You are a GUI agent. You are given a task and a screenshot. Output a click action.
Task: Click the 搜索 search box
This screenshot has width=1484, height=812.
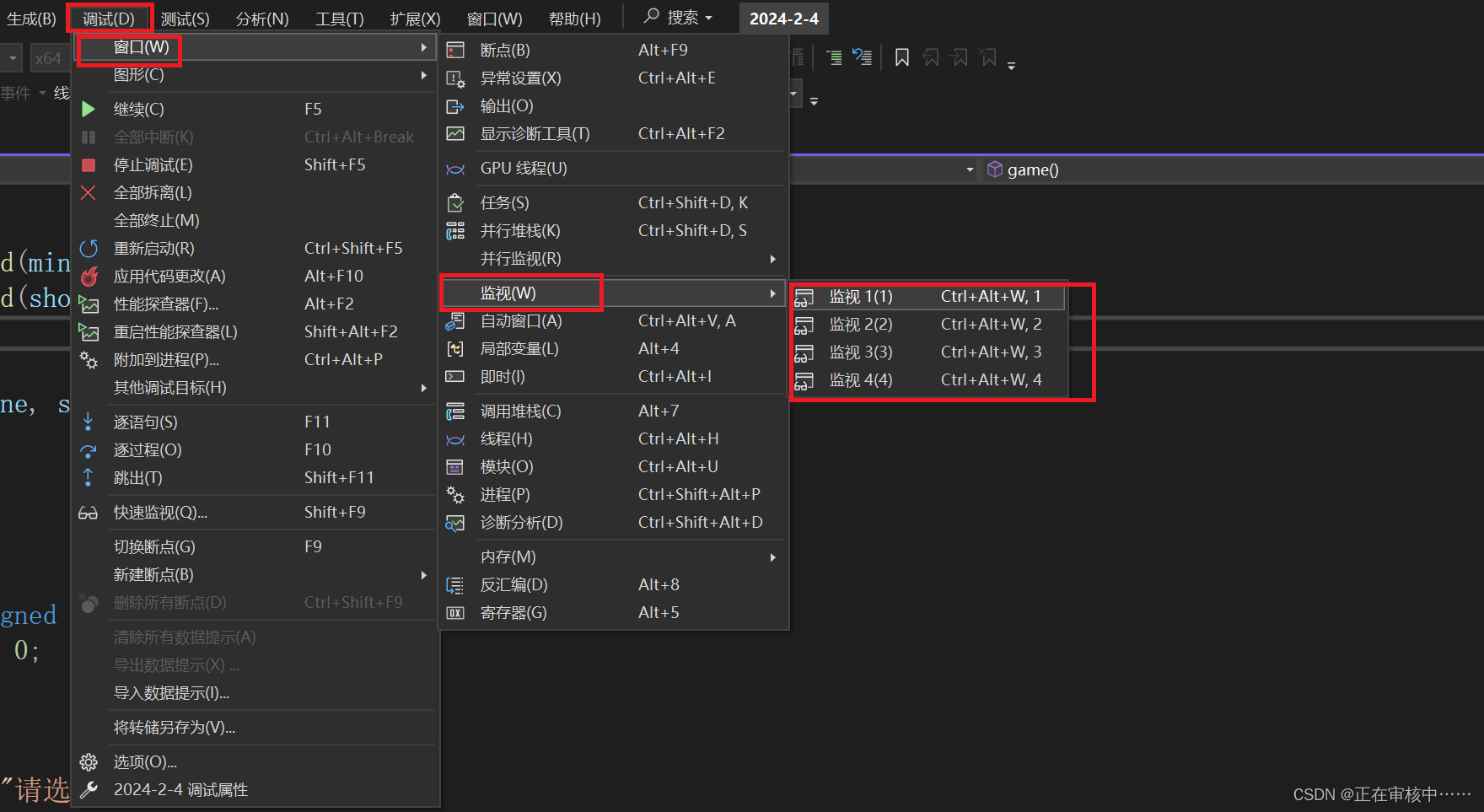(679, 18)
